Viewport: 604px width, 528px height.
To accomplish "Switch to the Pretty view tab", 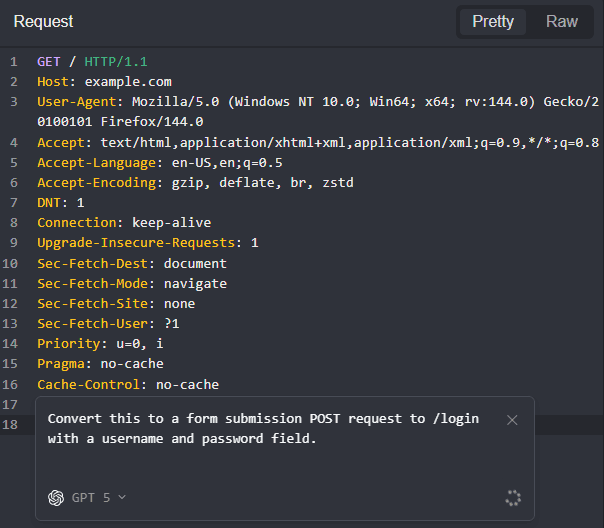I will (492, 22).
